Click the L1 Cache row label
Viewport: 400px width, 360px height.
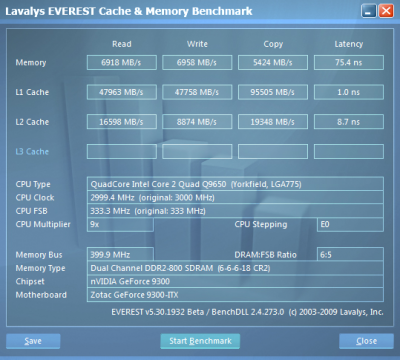point(32,92)
